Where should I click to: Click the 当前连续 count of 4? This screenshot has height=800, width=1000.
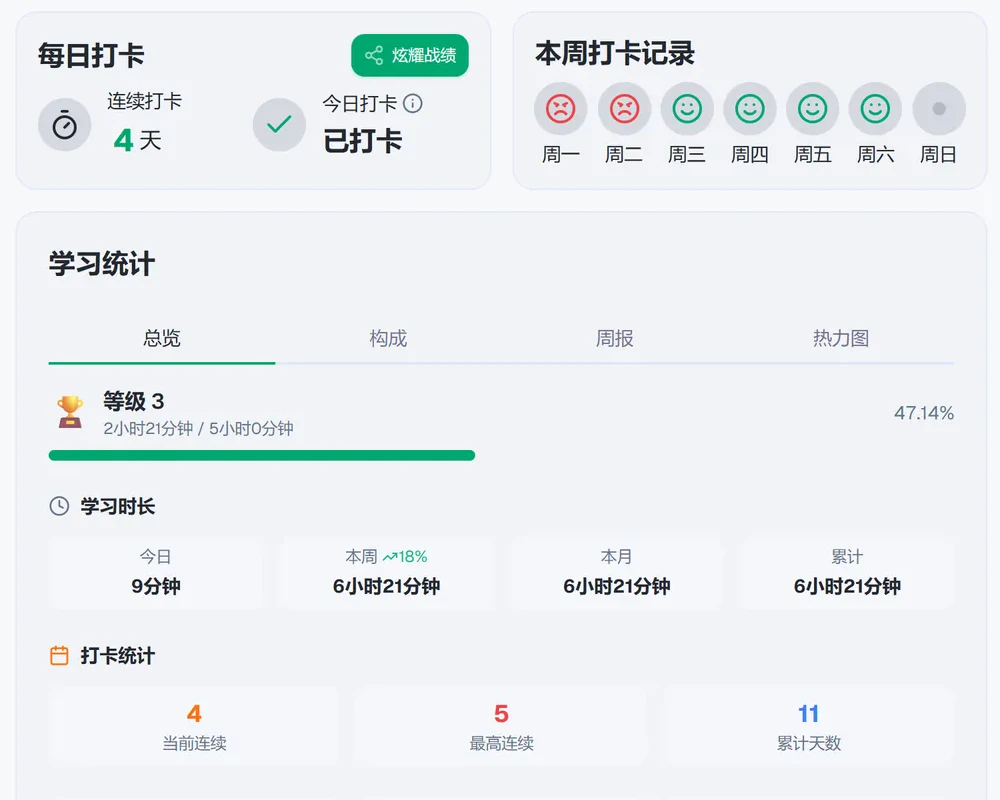pos(195,713)
